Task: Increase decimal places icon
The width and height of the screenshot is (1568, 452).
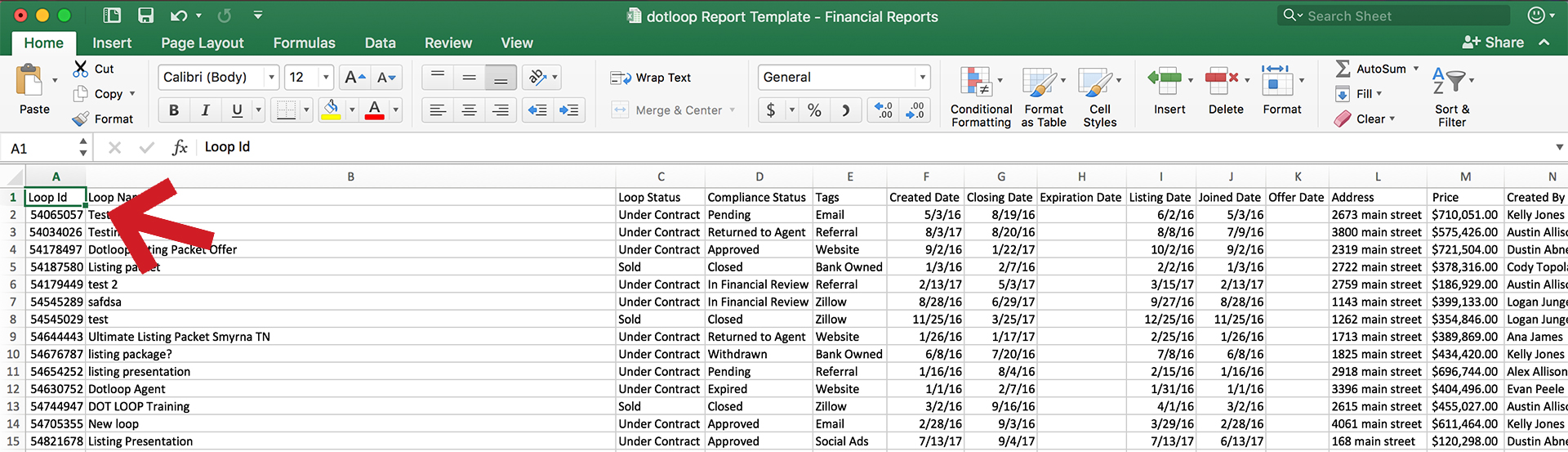Action: click(x=884, y=110)
